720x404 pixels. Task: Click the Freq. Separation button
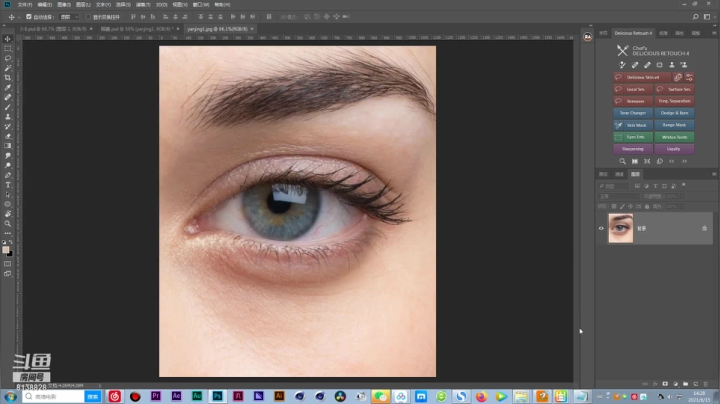coord(674,101)
